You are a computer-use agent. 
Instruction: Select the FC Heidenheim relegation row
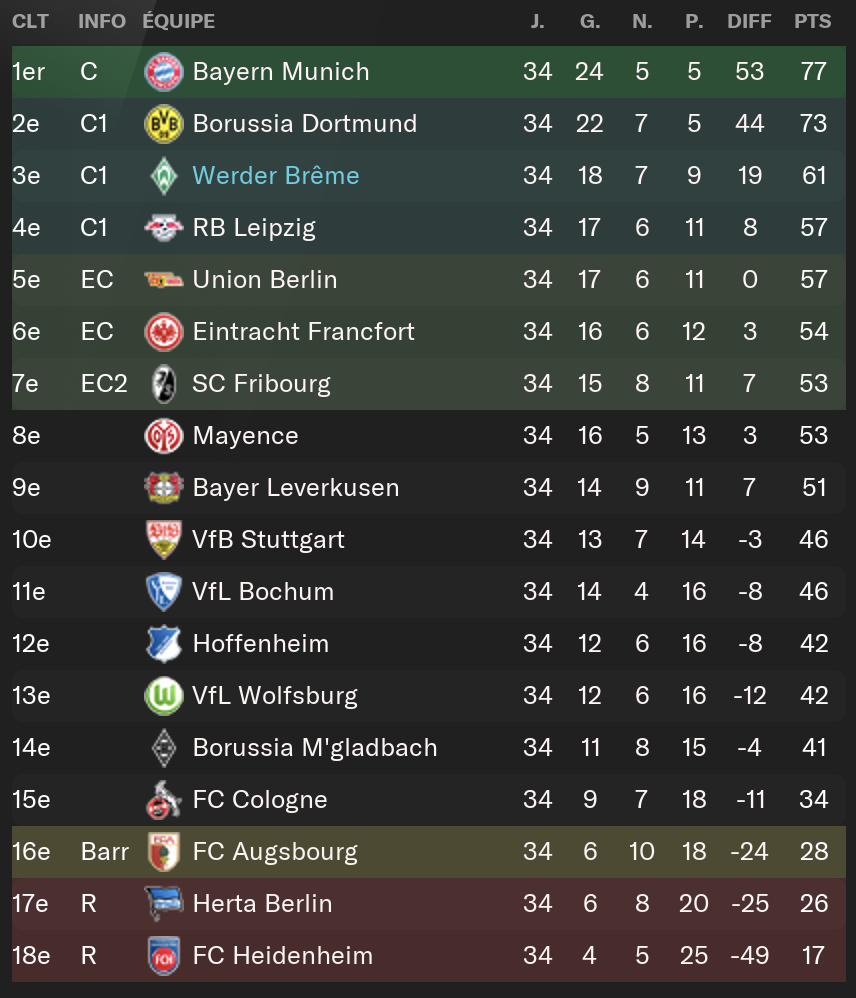429,956
